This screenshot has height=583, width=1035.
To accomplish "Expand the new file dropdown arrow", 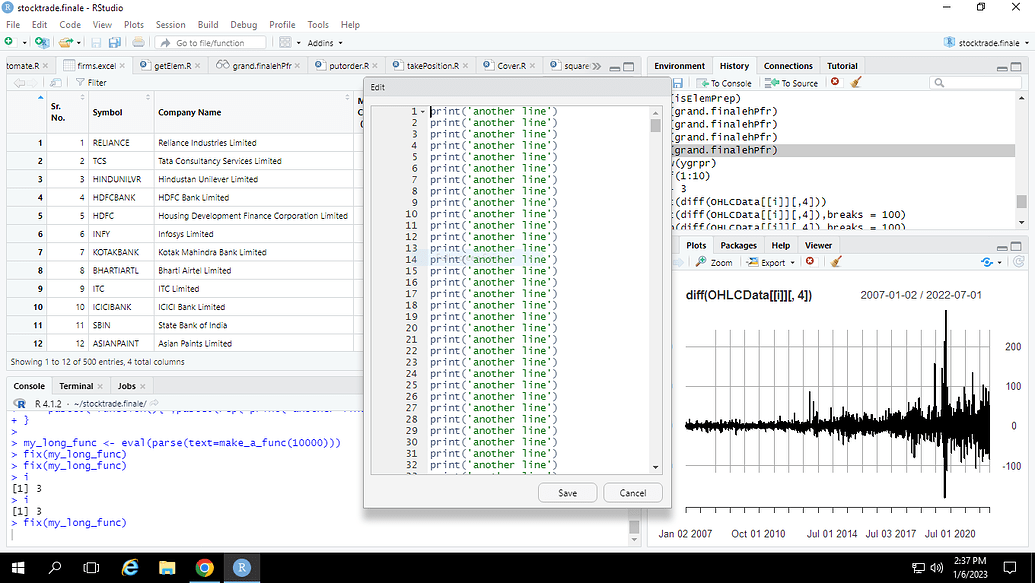I will pos(23,43).
